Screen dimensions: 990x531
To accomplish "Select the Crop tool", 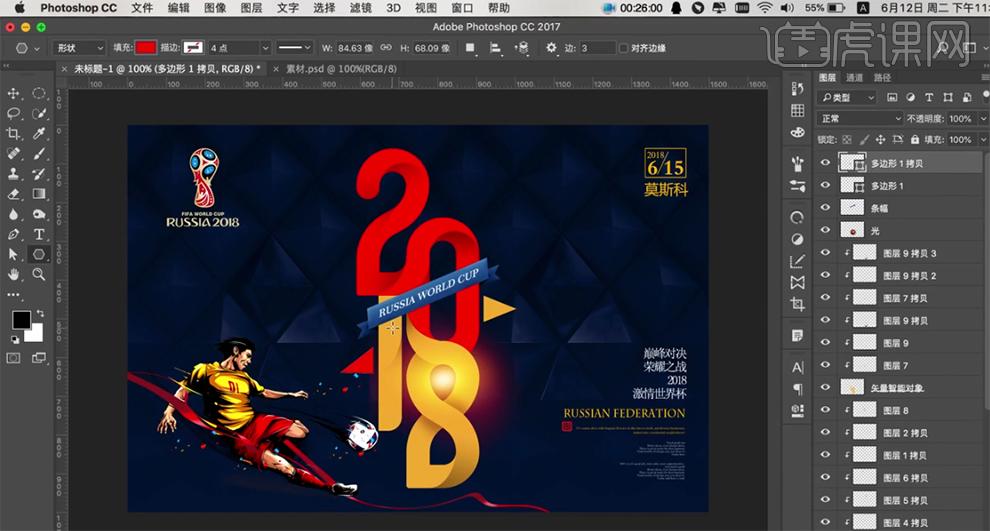I will [13, 133].
